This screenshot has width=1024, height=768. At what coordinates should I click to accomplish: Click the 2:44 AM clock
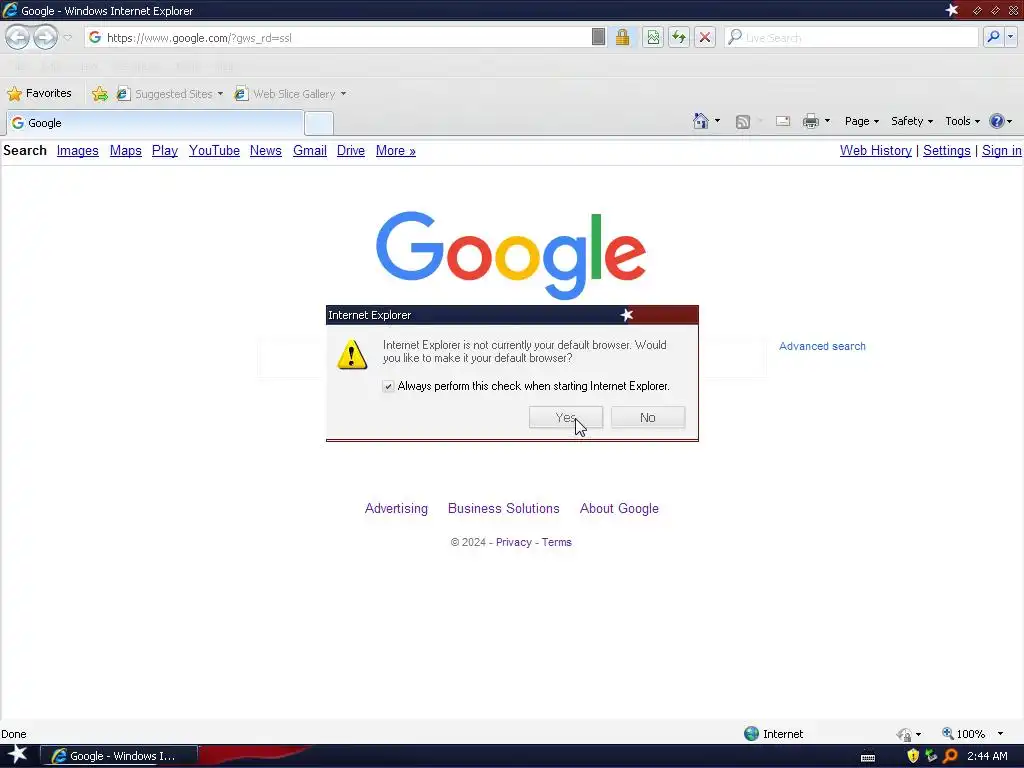click(987, 756)
